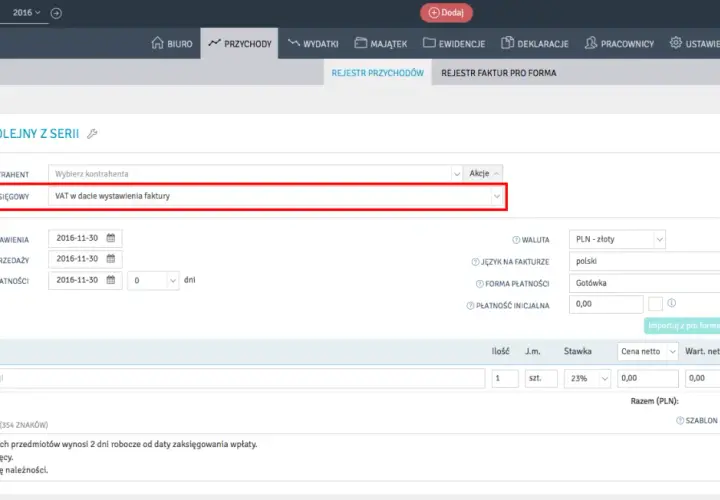720x500 pixels.
Task: Click the chart line icon by PRZYCHODY
Action: click(214, 43)
